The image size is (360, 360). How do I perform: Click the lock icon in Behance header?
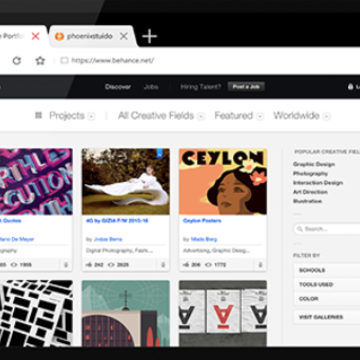tap(350, 87)
